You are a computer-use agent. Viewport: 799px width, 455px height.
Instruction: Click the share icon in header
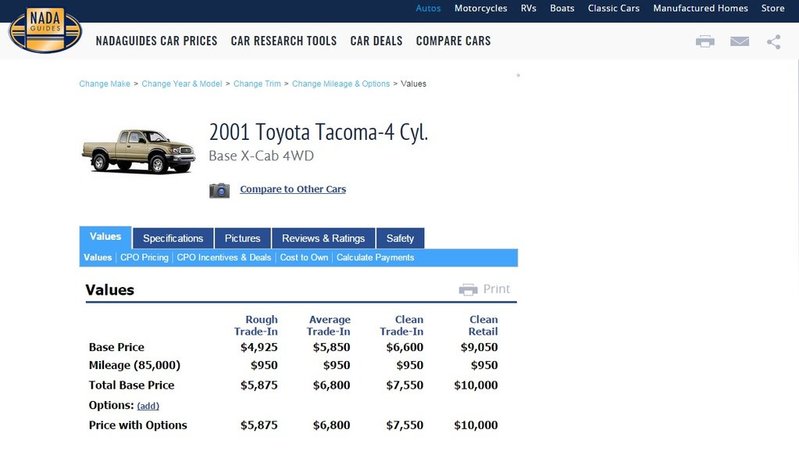774,42
